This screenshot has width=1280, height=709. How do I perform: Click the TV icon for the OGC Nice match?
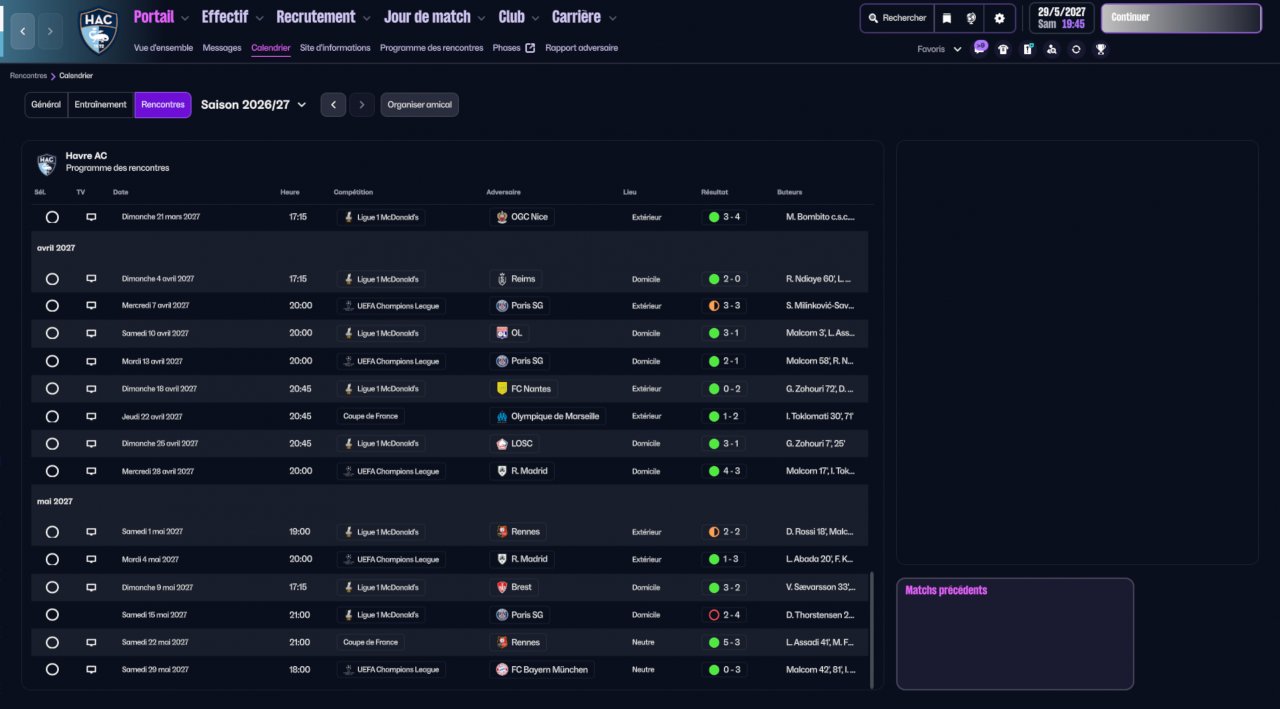click(91, 217)
